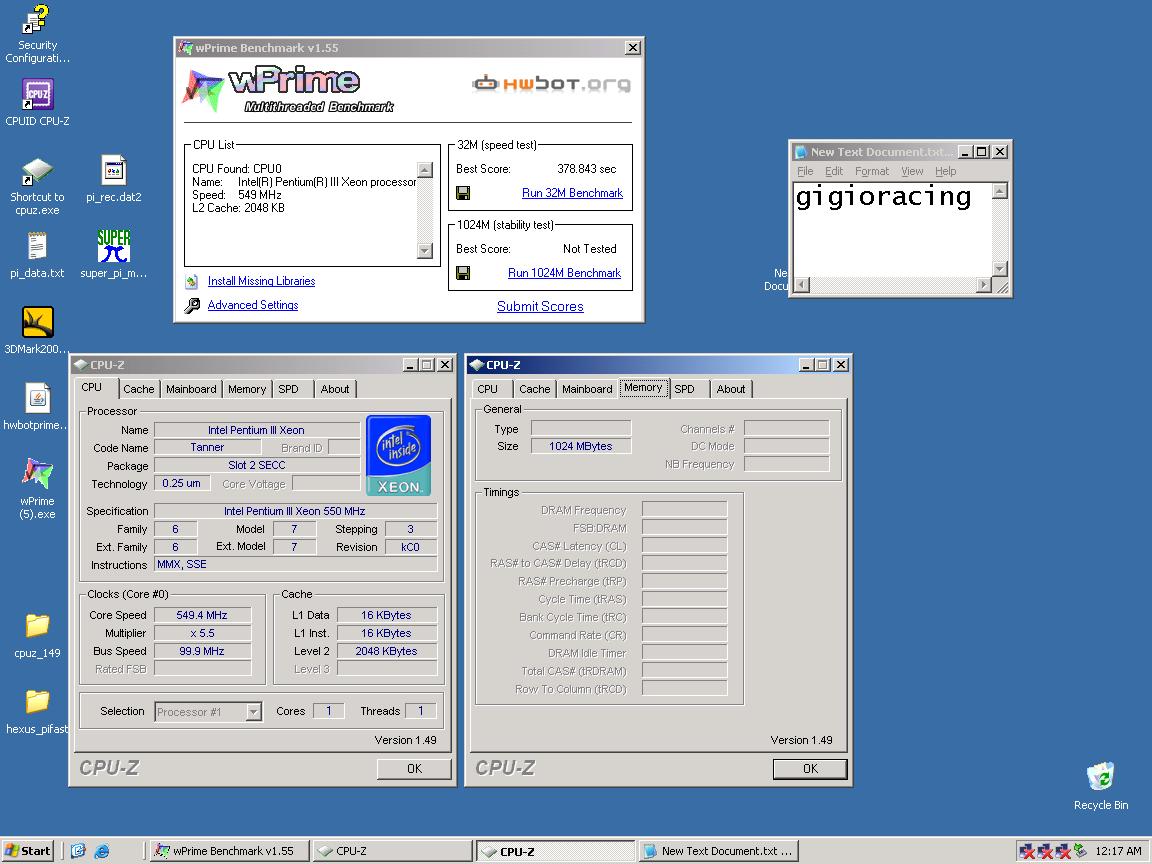This screenshot has width=1152, height=864.
Task: Select the first CPU-Z taskbar button
Action: (x=392, y=852)
